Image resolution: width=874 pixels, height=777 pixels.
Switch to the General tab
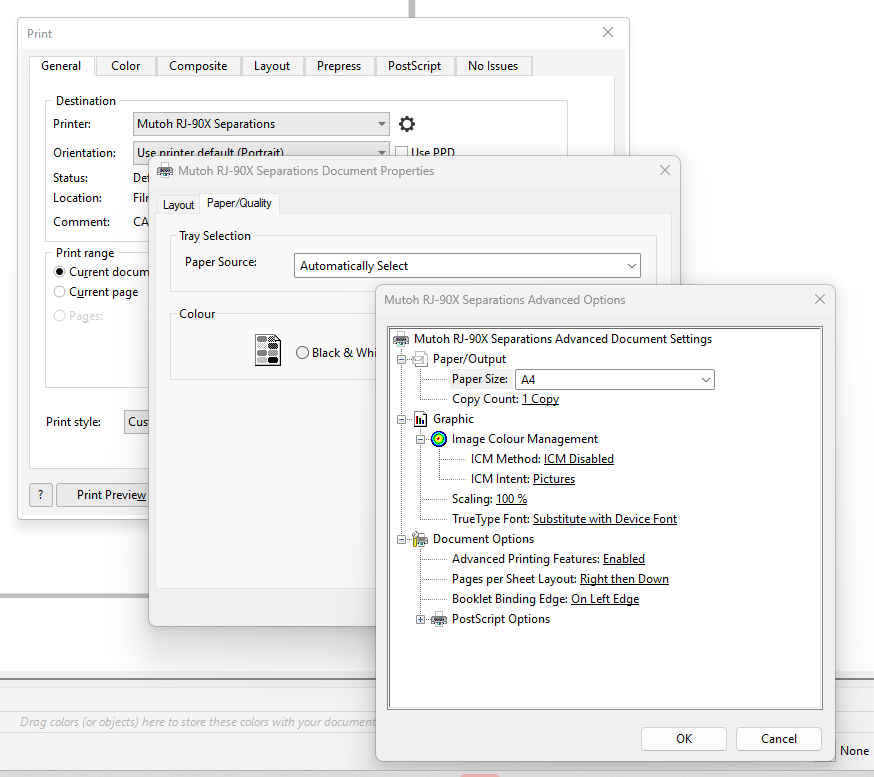tap(61, 66)
